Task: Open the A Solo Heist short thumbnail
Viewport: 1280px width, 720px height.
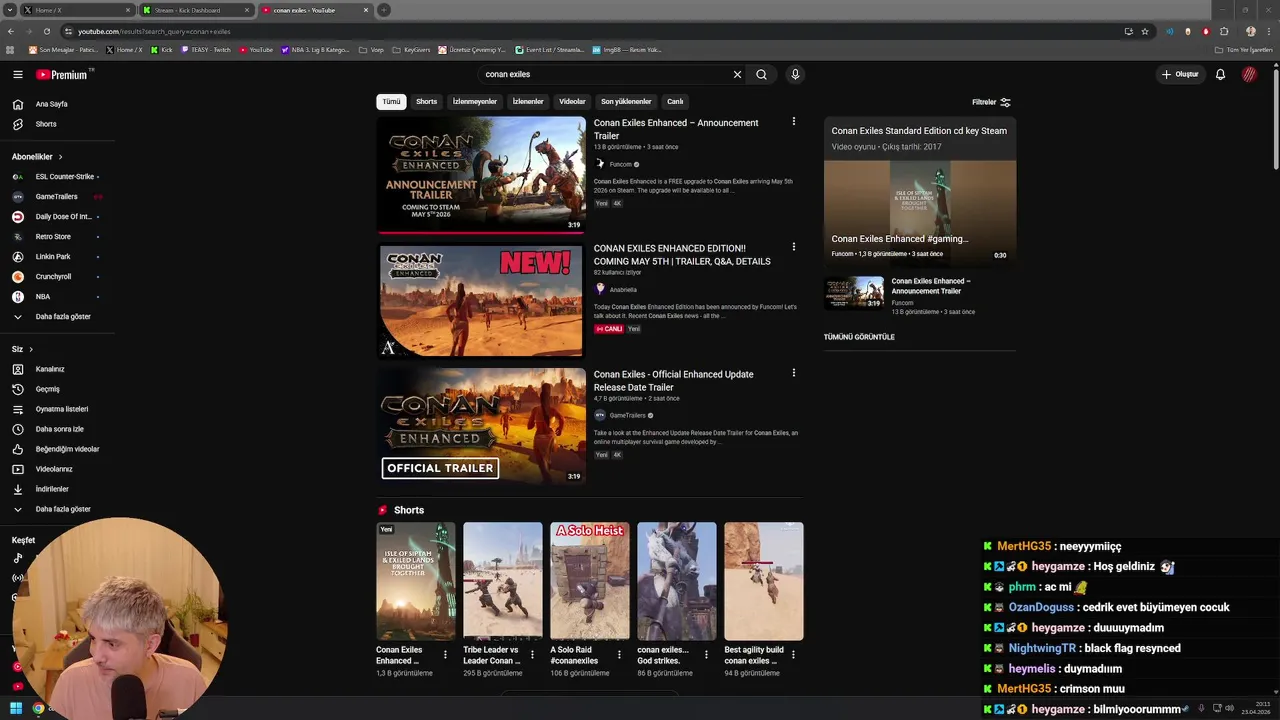Action: tap(590, 581)
